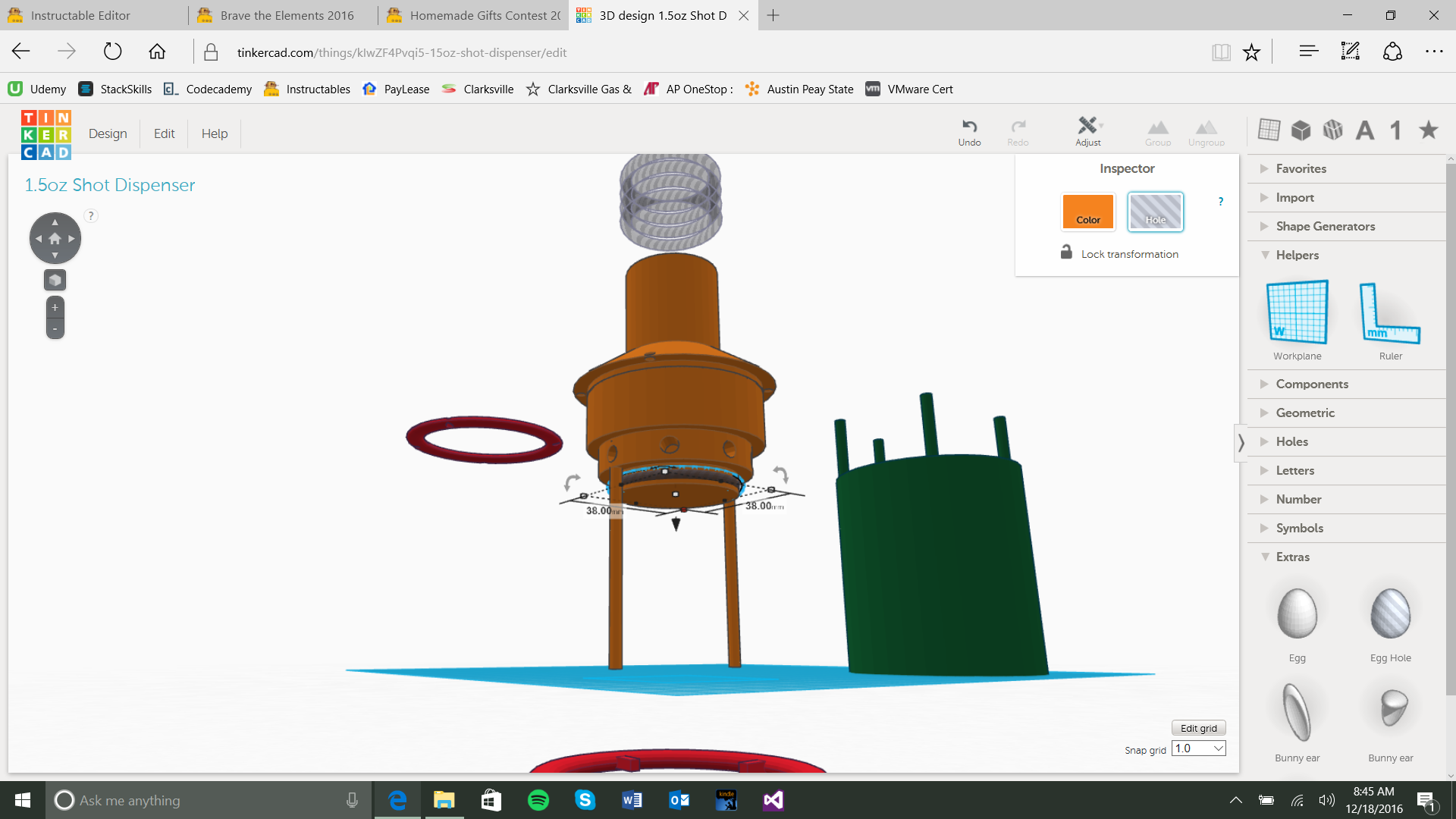The image size is (1456, 819).
Task: Select the Workplane helper tool
Action: point(1297,312)
